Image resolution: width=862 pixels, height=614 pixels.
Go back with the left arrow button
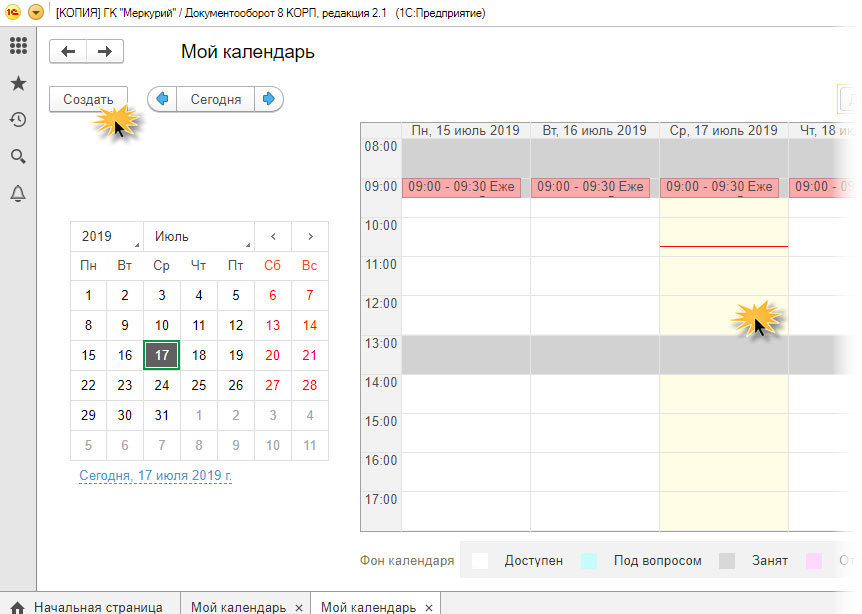pos(68,52)
